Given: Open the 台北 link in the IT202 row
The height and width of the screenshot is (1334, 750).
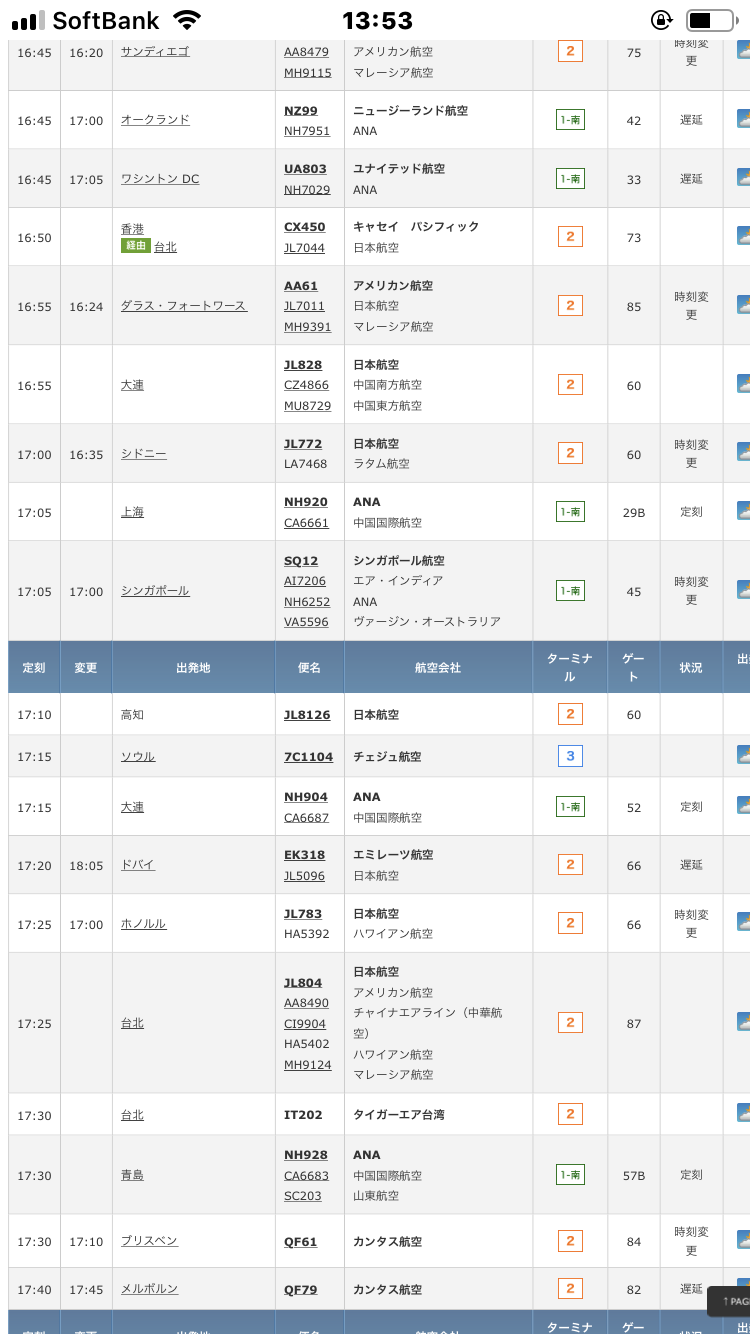Looking at the screenshot, I should pyautogui.click(x=132, y=1115).
